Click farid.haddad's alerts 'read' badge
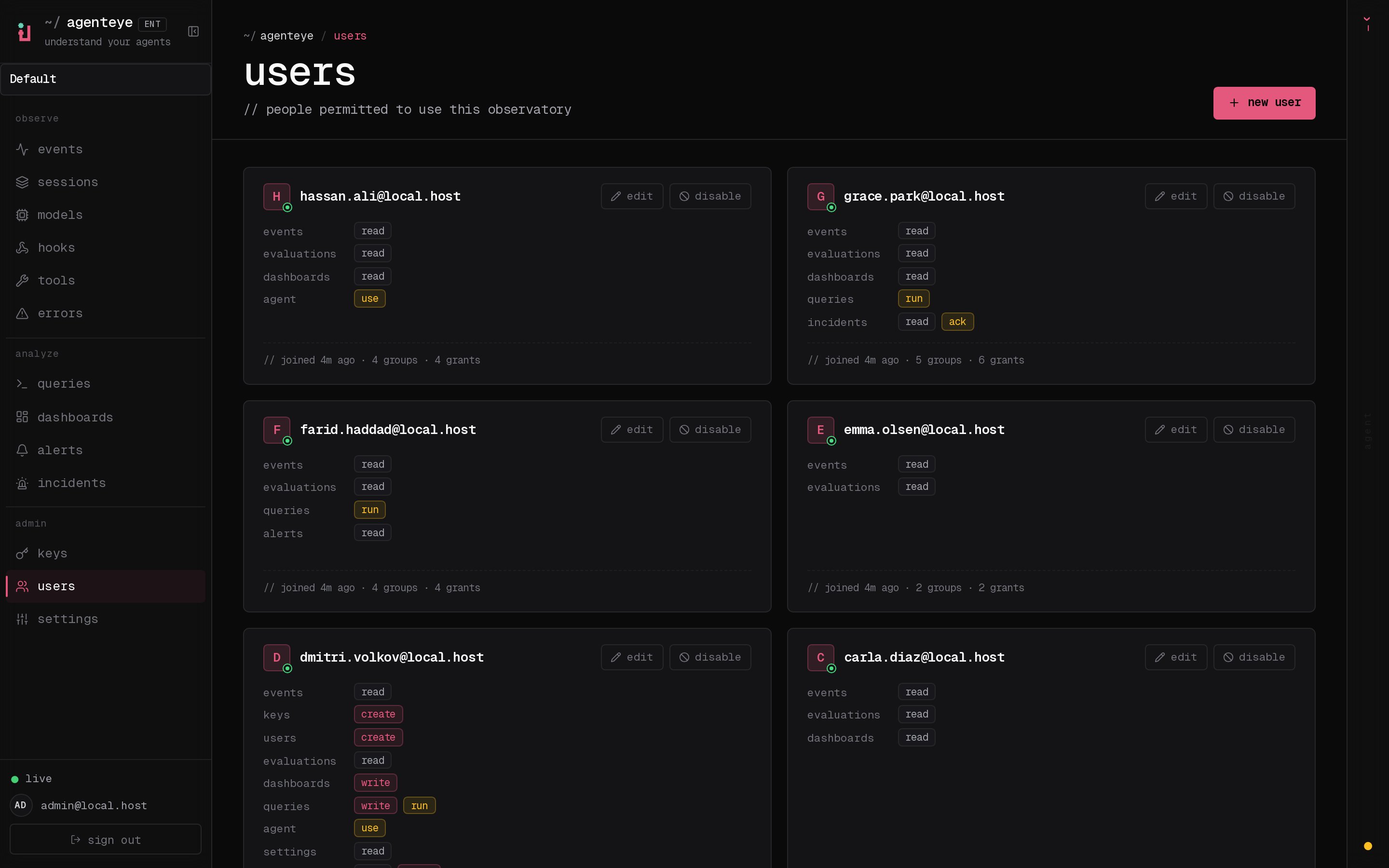Viewport: 1389px width, 868px height. [372, 533]
